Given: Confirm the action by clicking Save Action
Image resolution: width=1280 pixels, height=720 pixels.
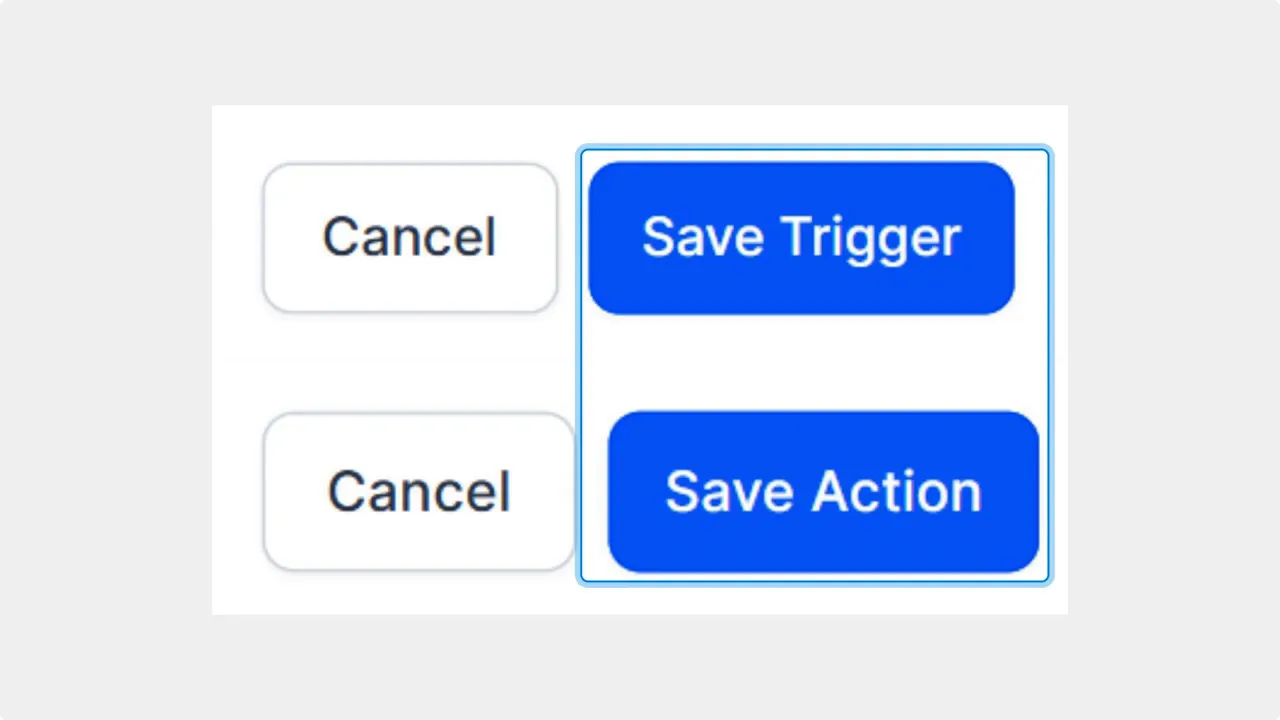Looking at the screenshot, I should [x=823, y=491].
